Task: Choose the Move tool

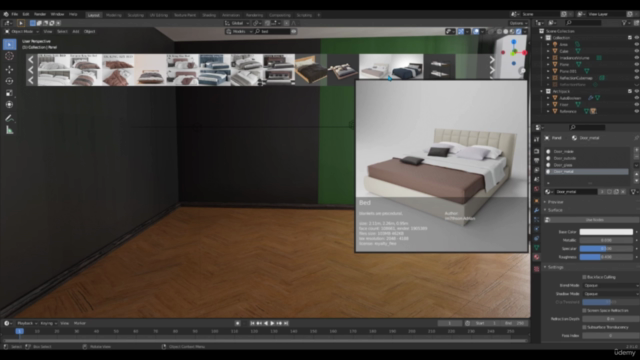Action: pyautogui.click(x=9, y=69)
